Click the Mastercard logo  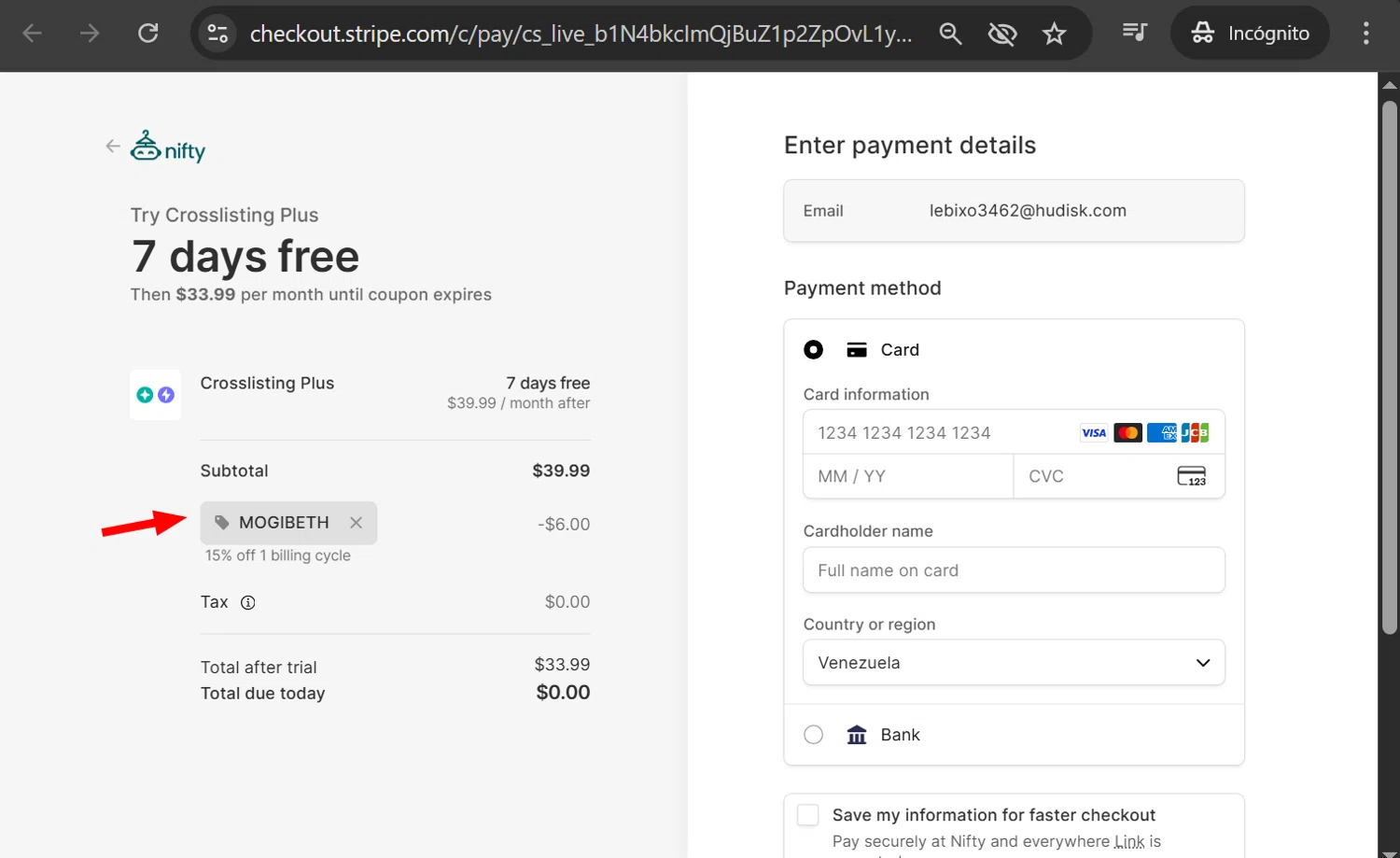coord(1127,432)
